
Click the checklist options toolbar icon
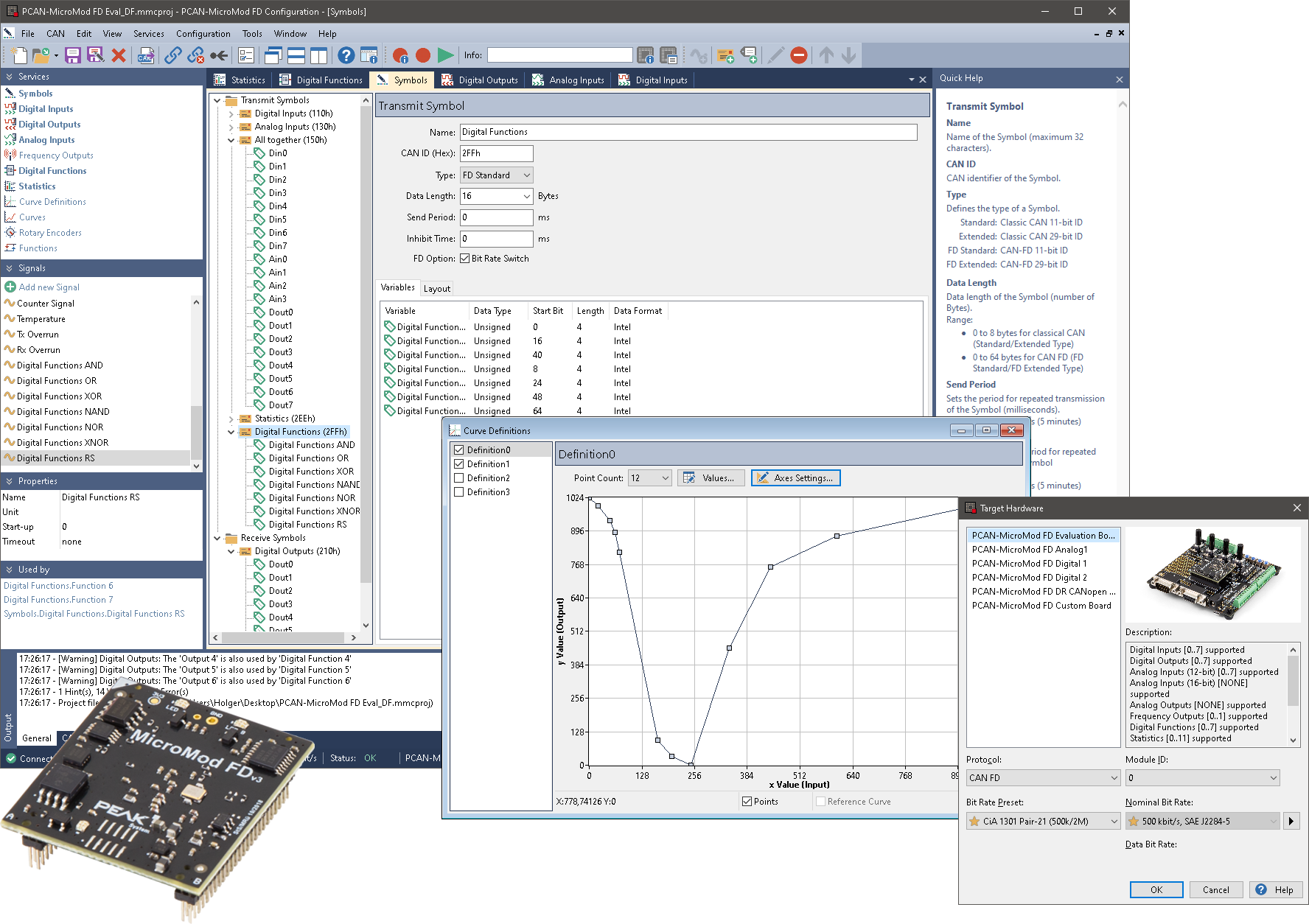tap(246, 55)
